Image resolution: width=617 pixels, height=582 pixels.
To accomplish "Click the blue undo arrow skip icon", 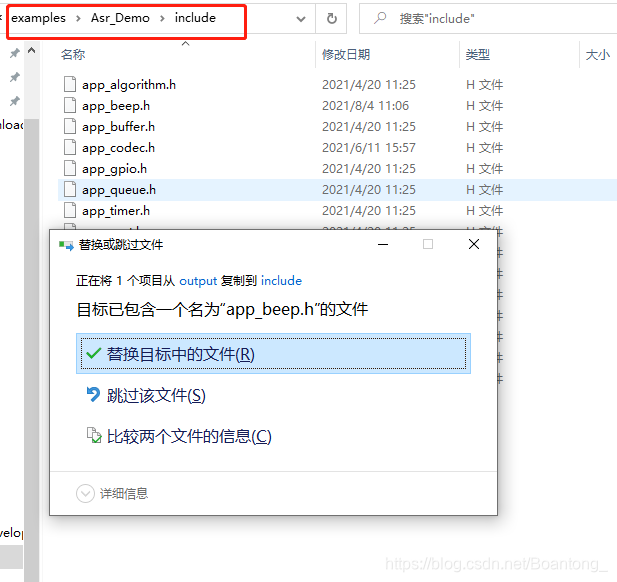I will click(93, 395).
